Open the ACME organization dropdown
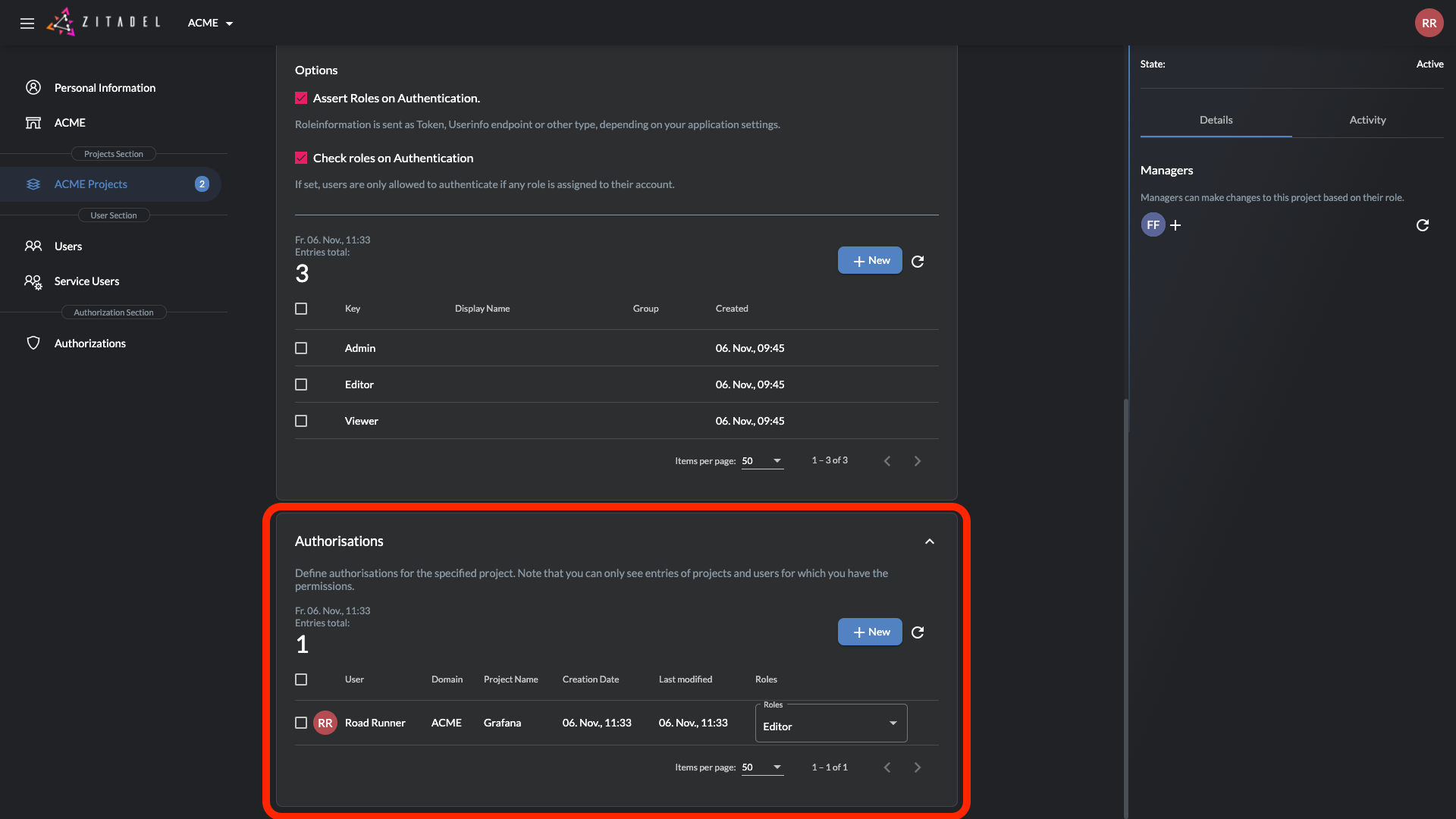Screen dimensions: 1456x819 click(x=210, y=23)
